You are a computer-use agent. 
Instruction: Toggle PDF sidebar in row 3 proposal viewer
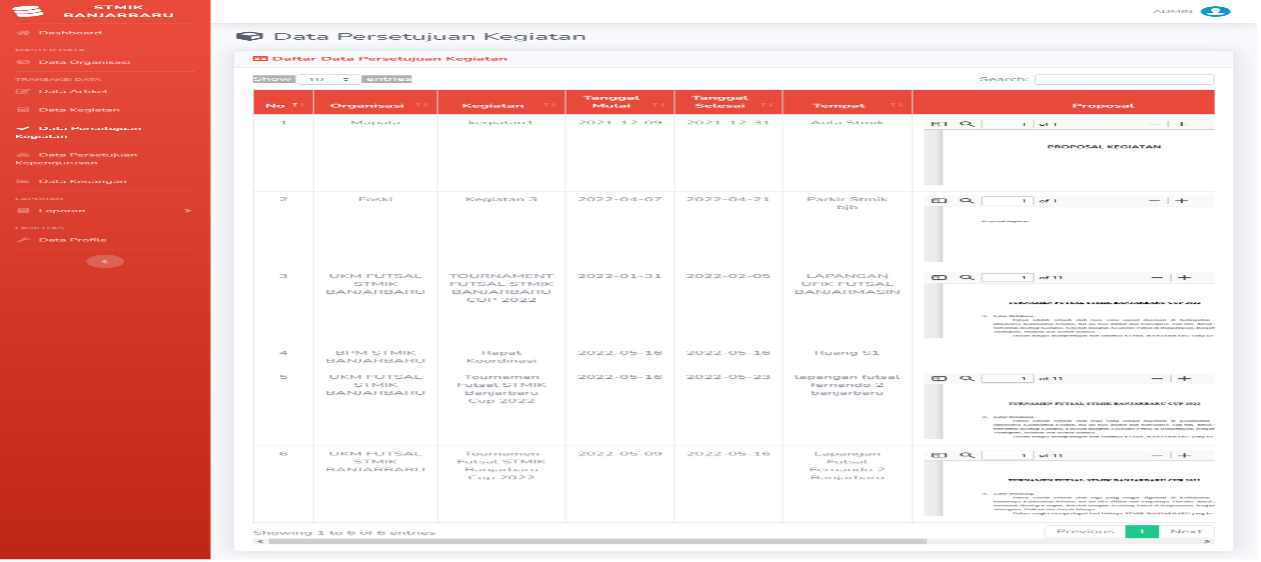click(938, 278)
